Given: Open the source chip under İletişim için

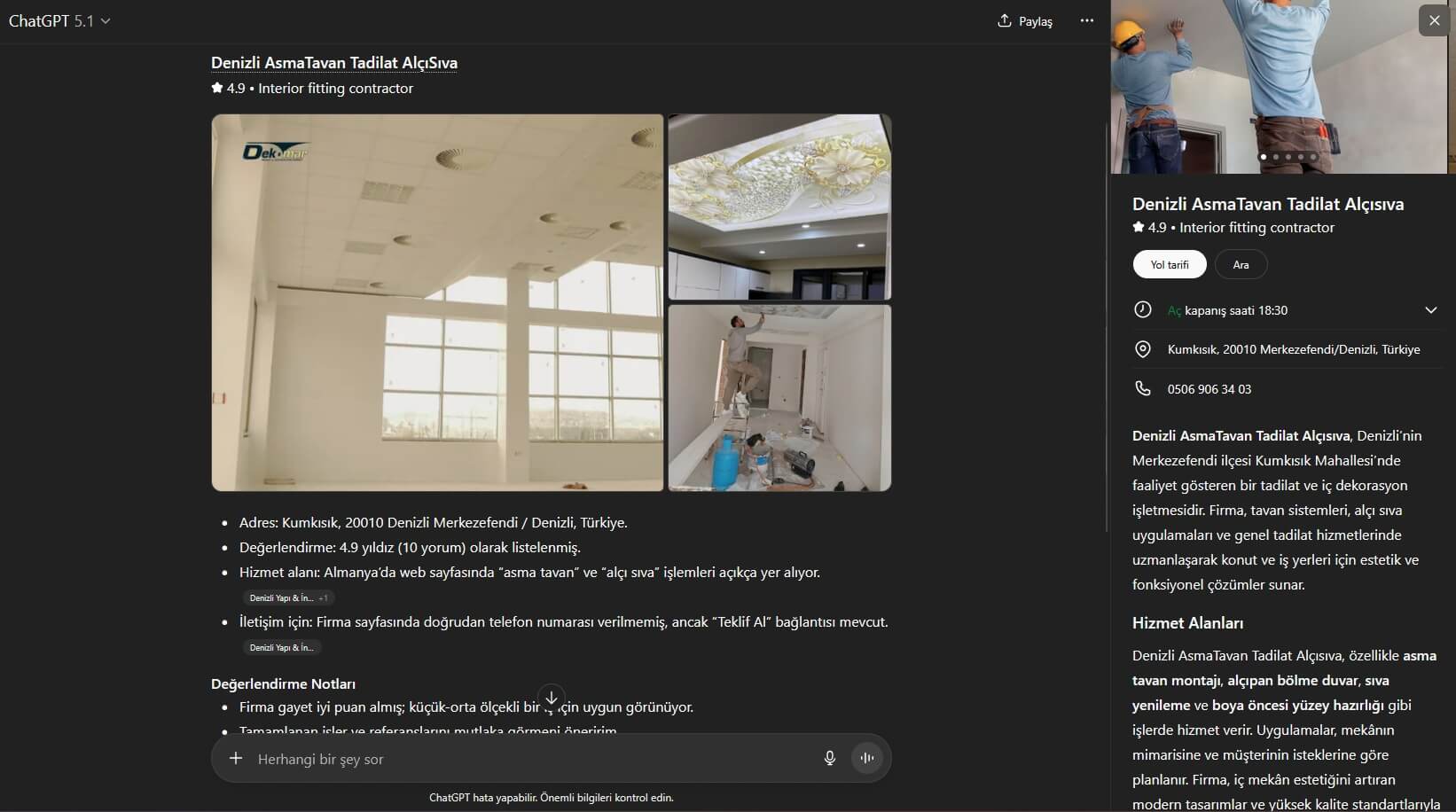Looking at the screenshot, I should pyautogui.click(x=281, y=647).
